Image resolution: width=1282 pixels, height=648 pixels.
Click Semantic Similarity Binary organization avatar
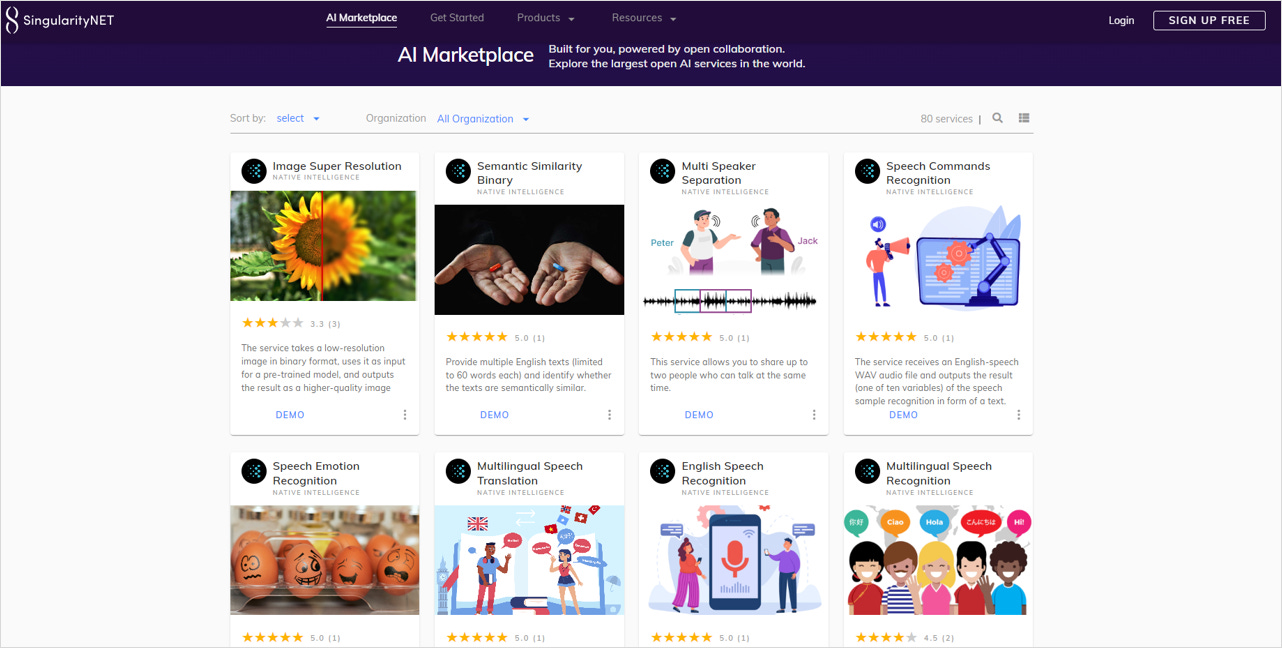[458, 171]
